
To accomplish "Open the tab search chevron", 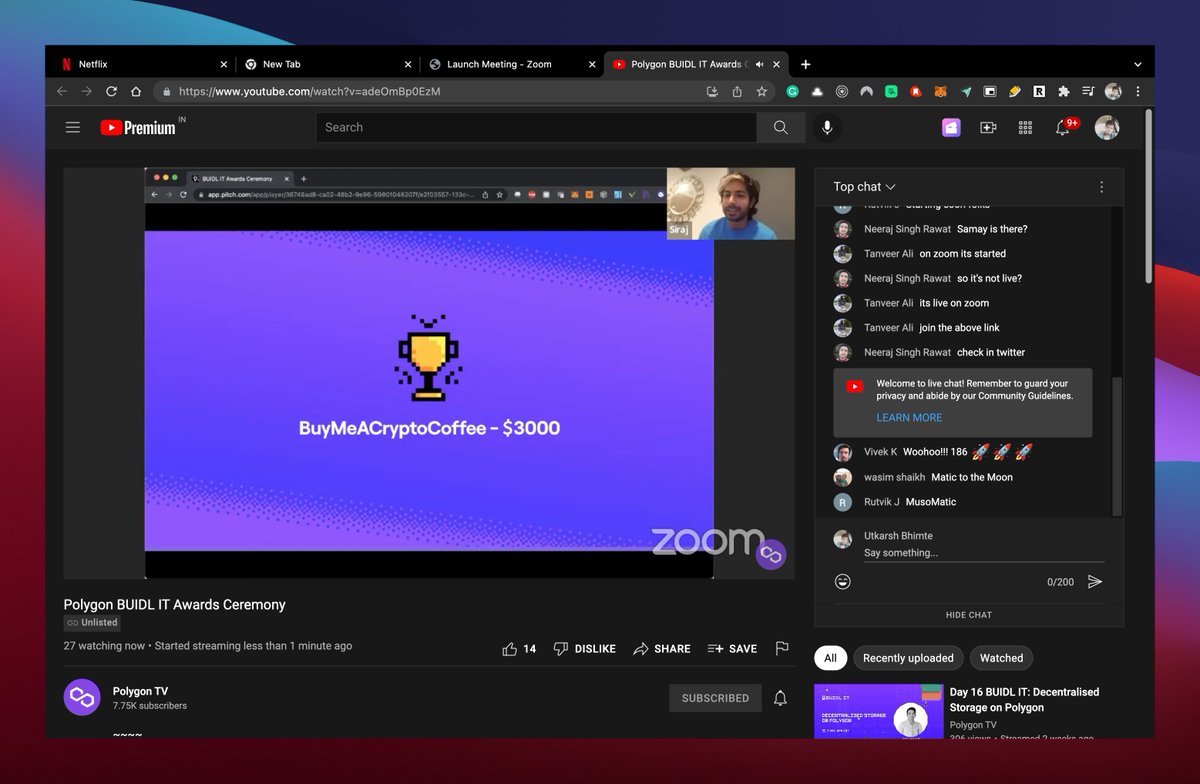I will [1137, 64].
